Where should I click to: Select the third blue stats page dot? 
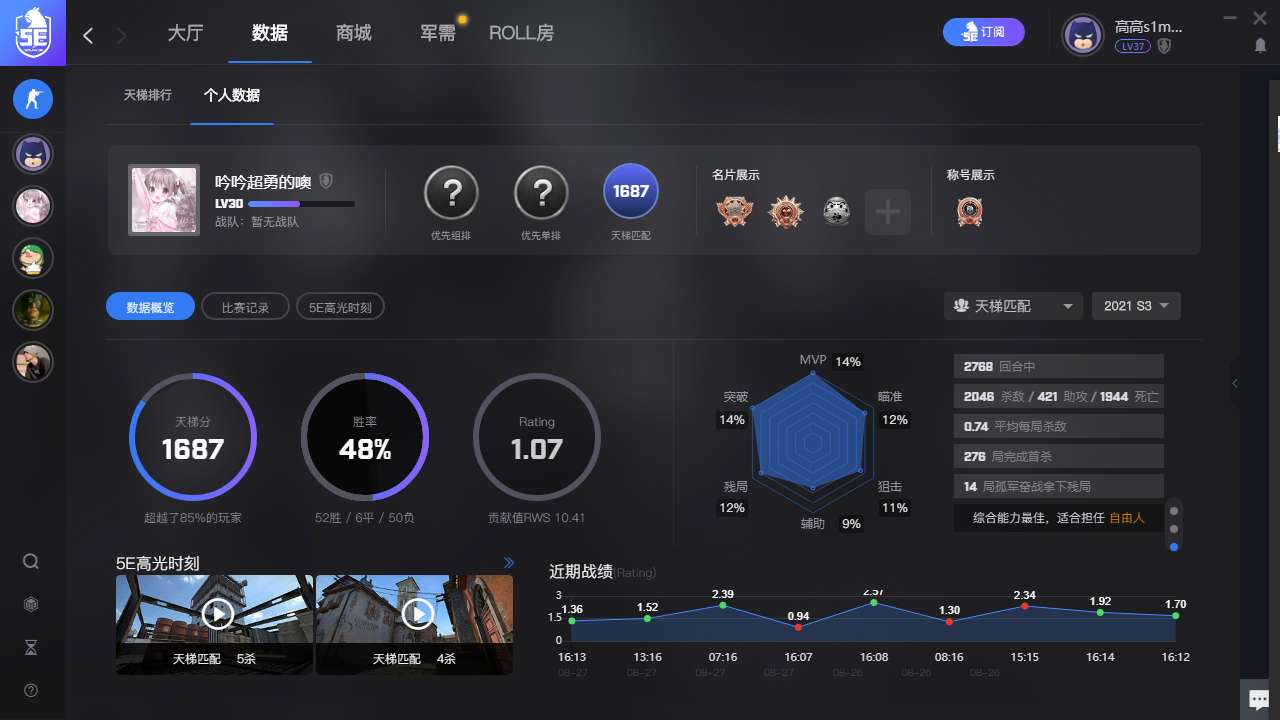click(x=1174, y=547)
